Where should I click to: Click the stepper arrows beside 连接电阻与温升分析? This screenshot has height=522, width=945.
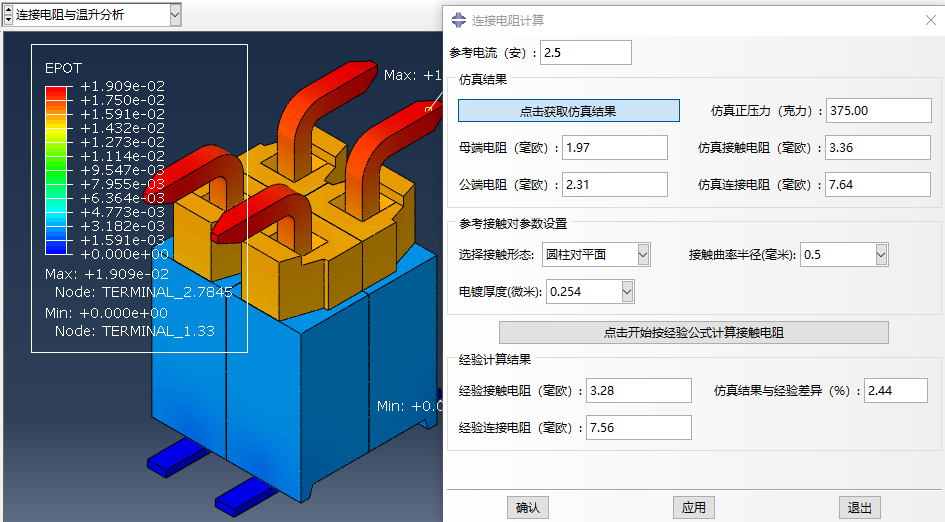pos(8,15)
